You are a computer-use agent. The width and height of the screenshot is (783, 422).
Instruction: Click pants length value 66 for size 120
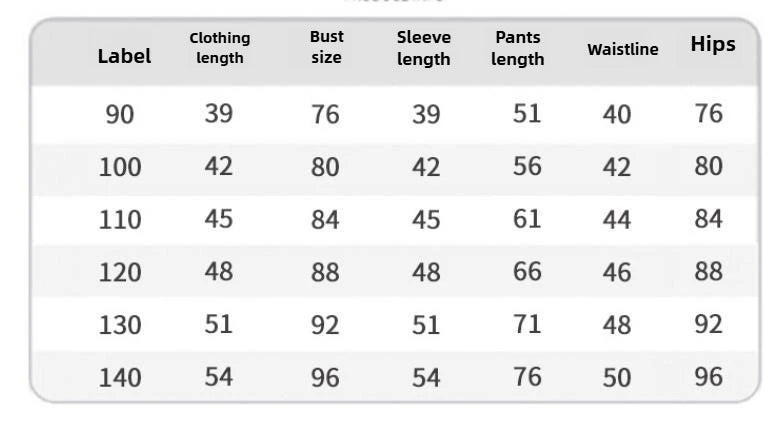click(527, 271)
